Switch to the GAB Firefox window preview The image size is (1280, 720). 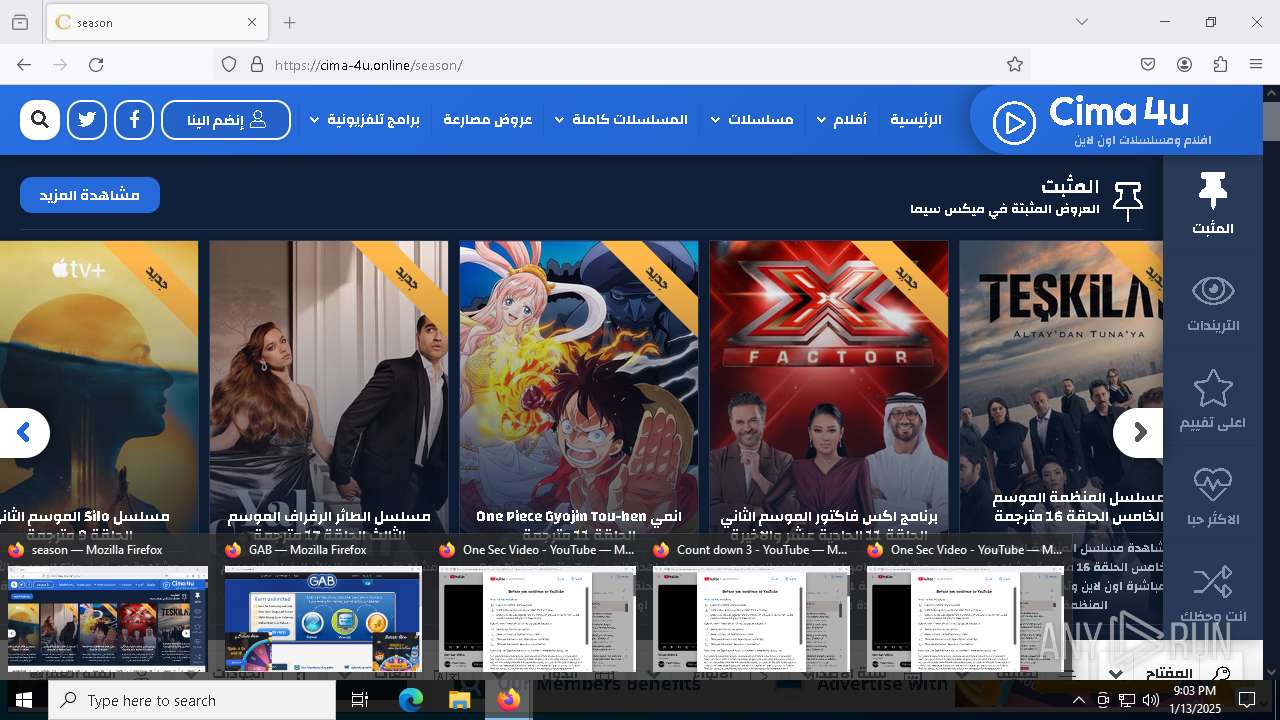[323, 607]
